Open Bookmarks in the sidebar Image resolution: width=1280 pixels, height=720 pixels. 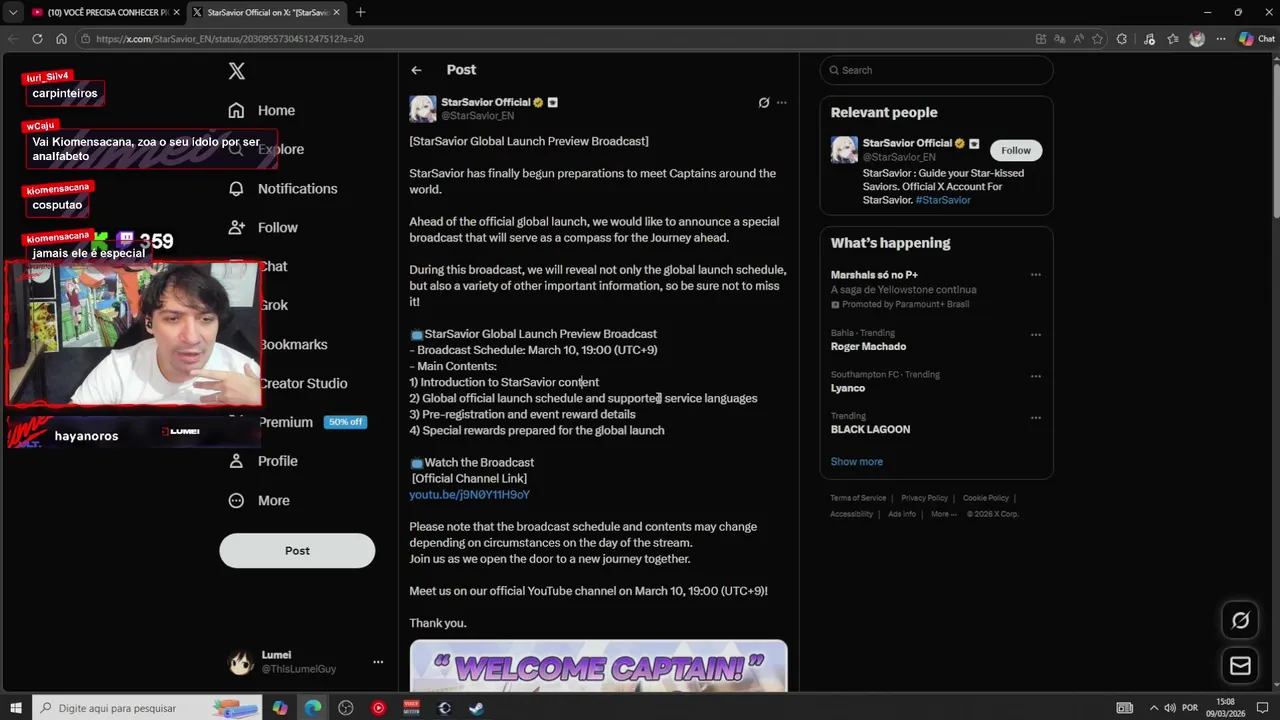(x=293, y=344)
